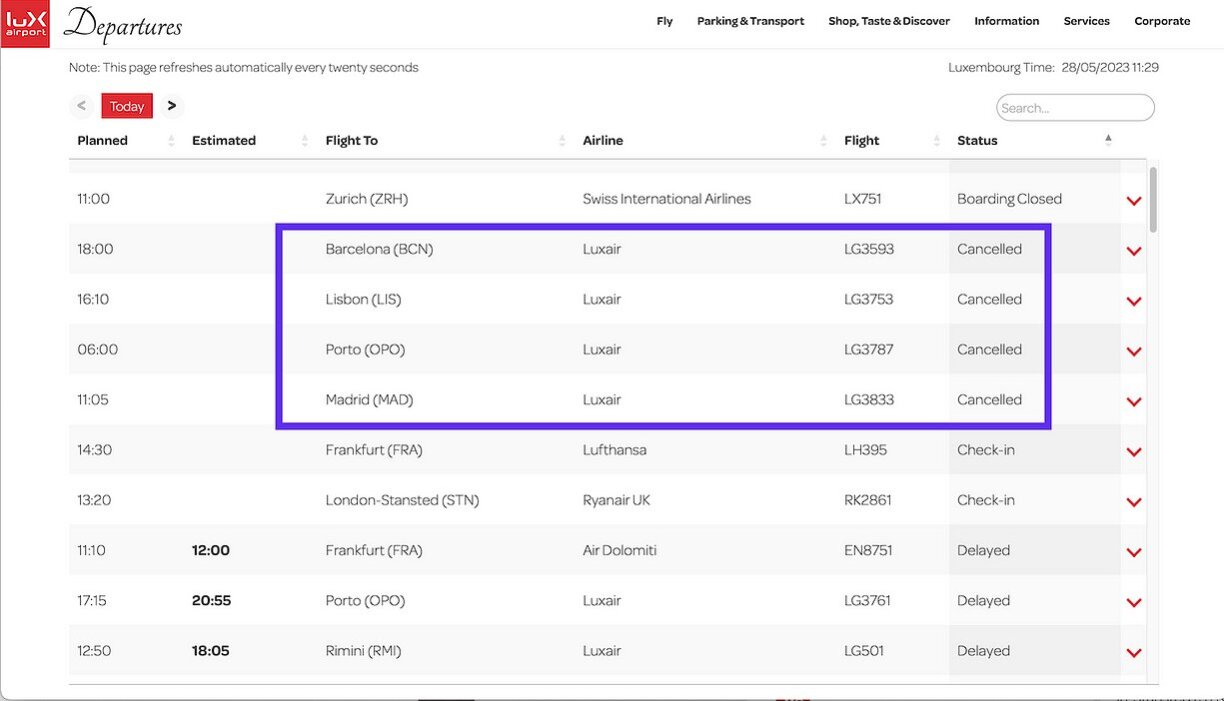Open the Fly menu
This screenshot has height=701, width=1224.
[664, 21]
